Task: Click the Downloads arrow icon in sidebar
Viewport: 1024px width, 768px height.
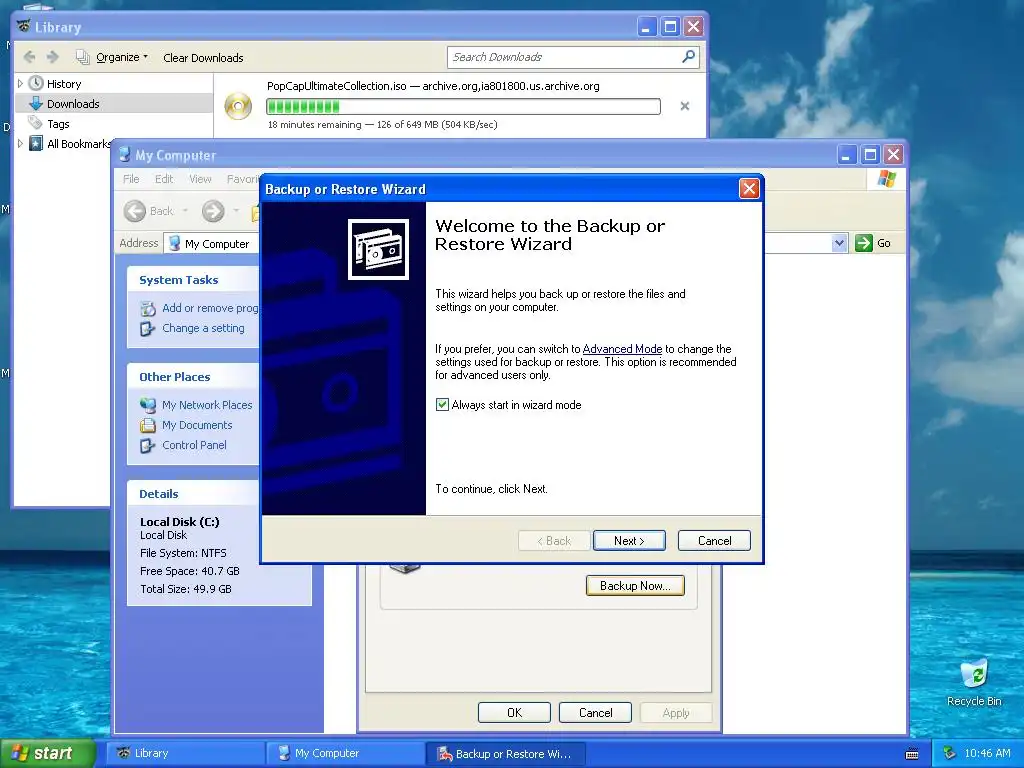Action: (36, 103)
